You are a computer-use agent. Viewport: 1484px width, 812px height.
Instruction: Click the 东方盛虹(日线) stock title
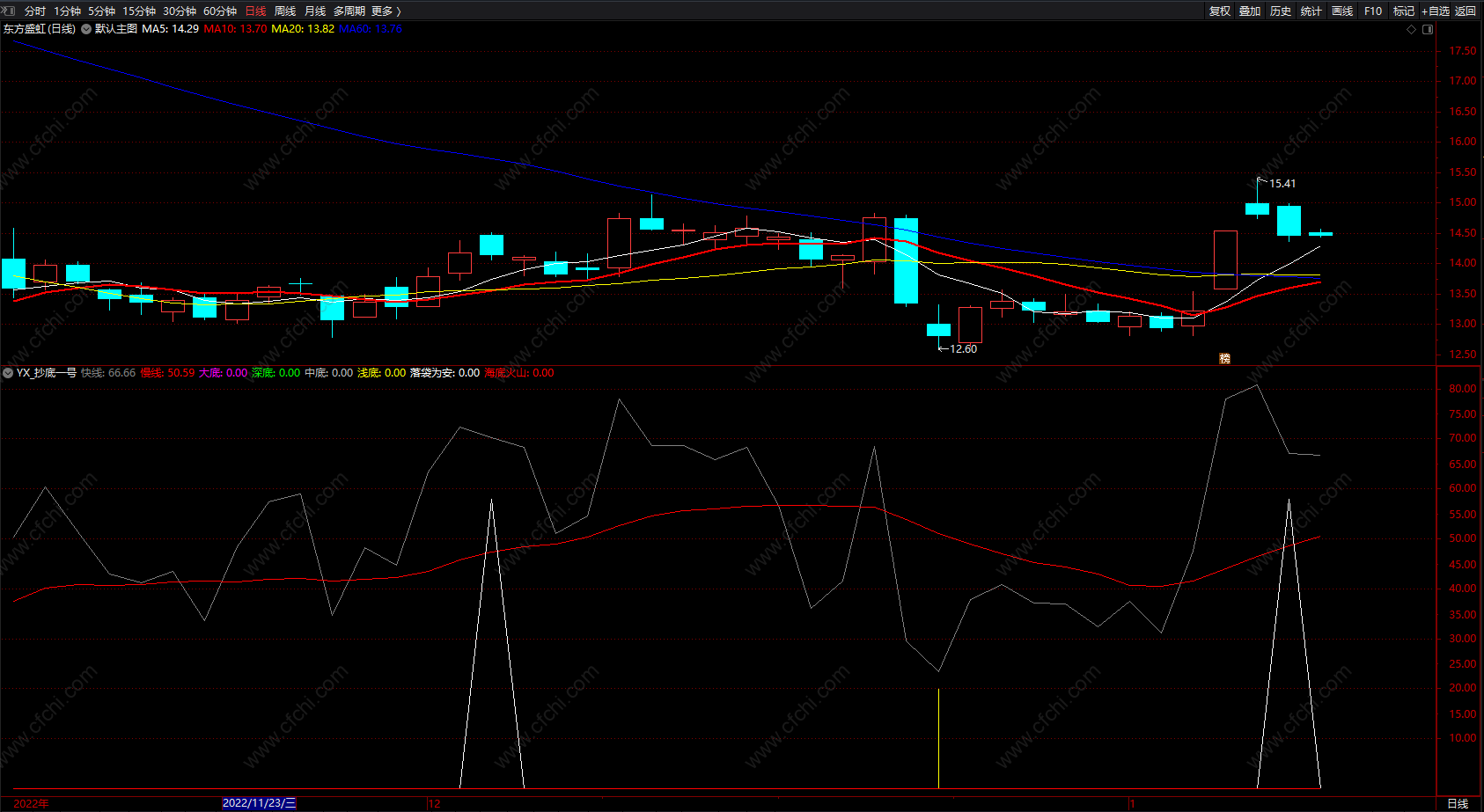[40, 29]
